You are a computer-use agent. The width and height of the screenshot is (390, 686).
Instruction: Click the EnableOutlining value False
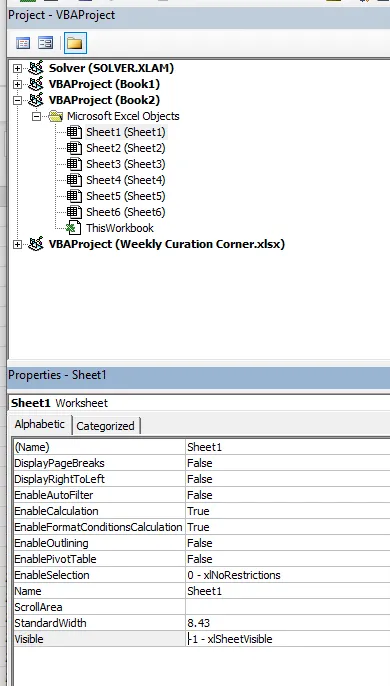(288, 543)
